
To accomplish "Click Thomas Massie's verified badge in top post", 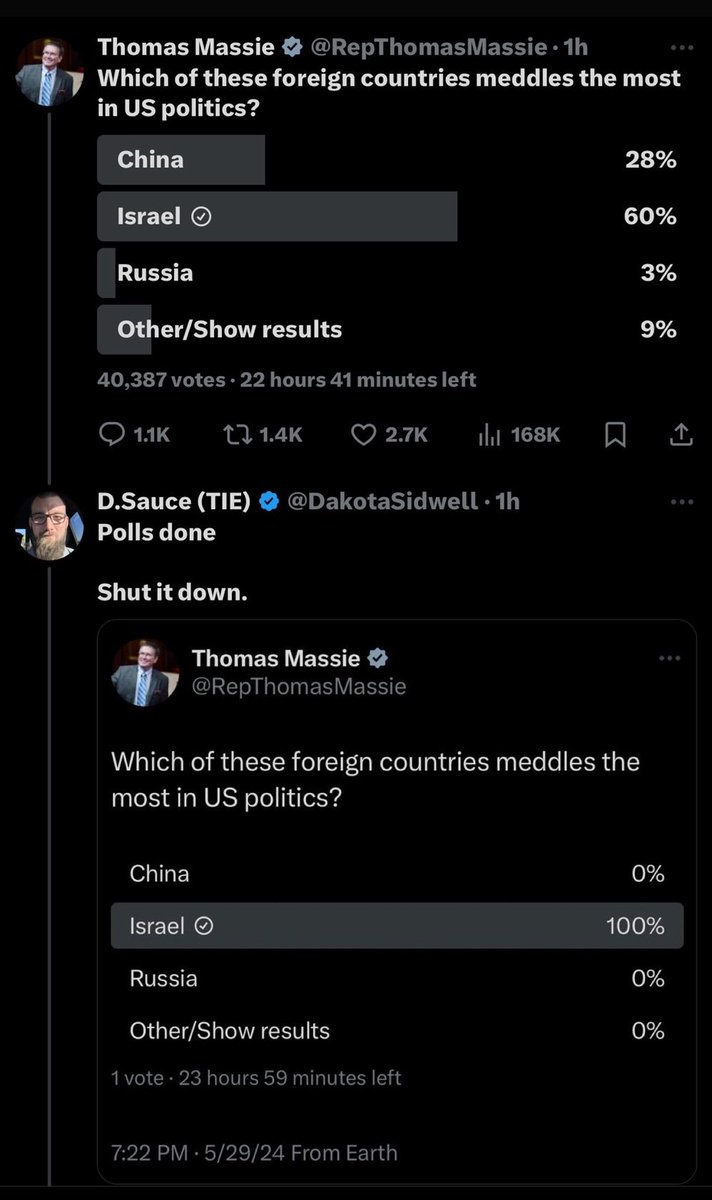I will (292, 47).
